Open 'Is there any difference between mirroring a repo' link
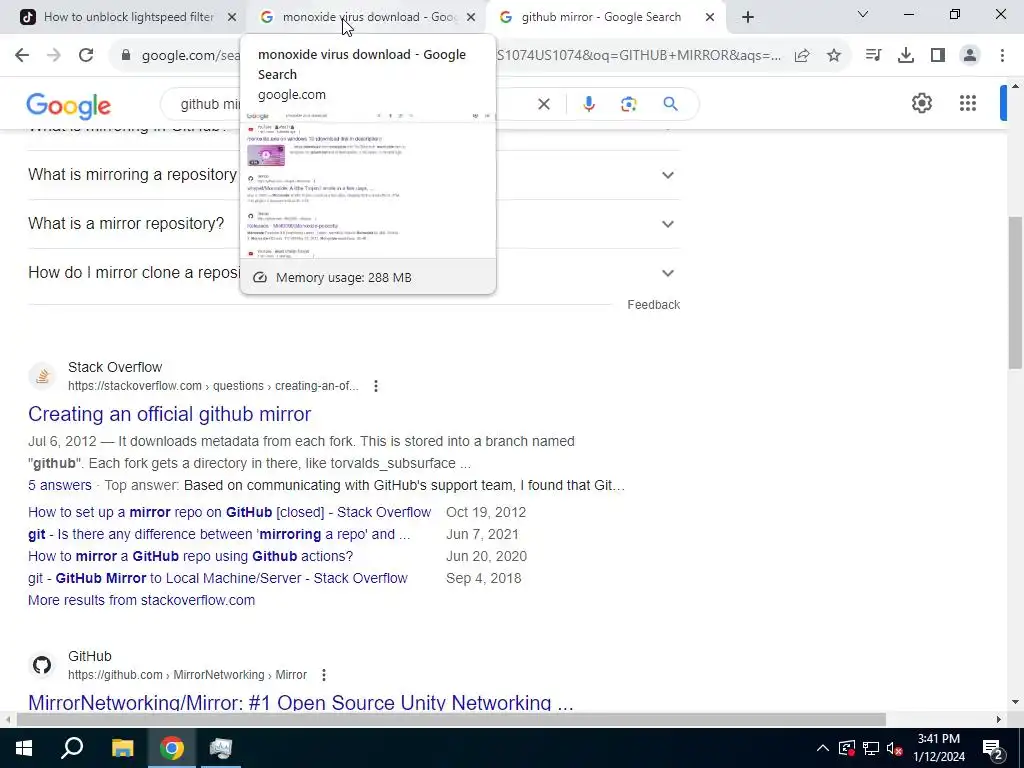Image resolution: width=1024 pixels, height=768 pixels. click(x=219, y=534)
